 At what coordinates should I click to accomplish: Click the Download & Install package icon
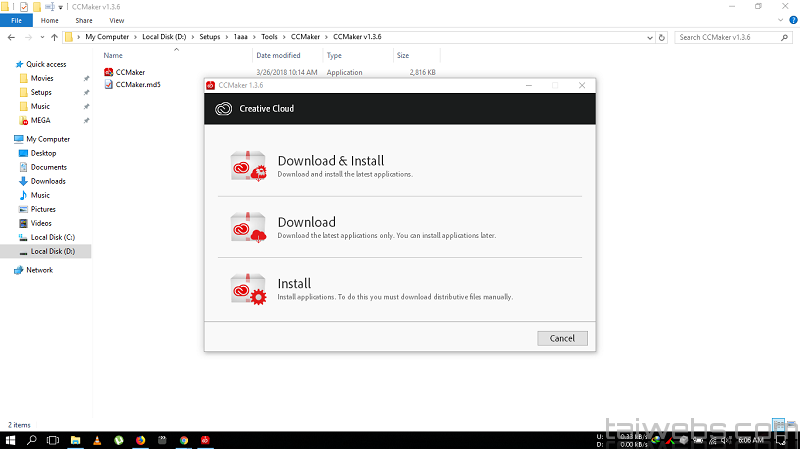[248, 166]
